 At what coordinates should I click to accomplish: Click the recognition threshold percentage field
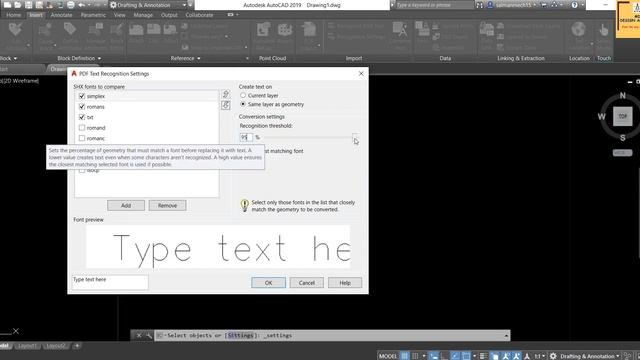(246, 137)
